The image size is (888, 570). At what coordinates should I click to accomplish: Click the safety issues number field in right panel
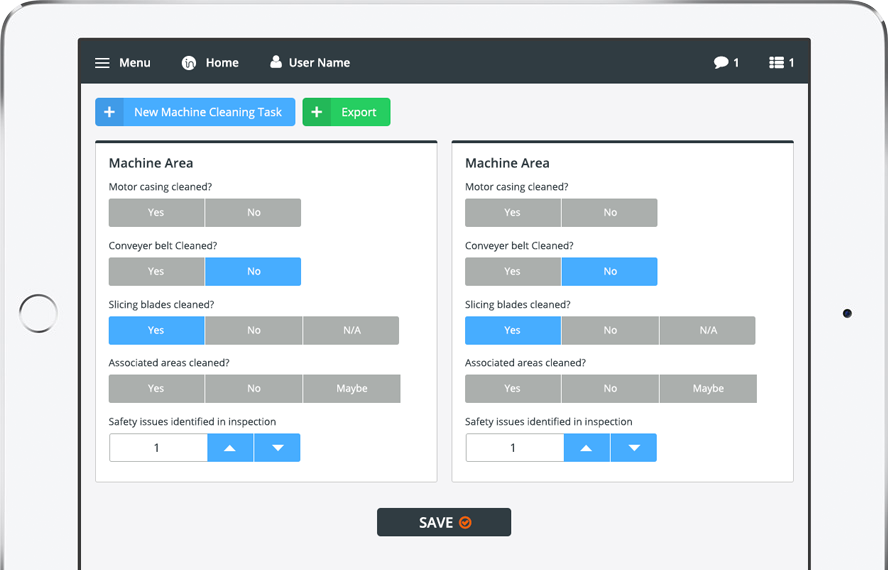point(514,448)
